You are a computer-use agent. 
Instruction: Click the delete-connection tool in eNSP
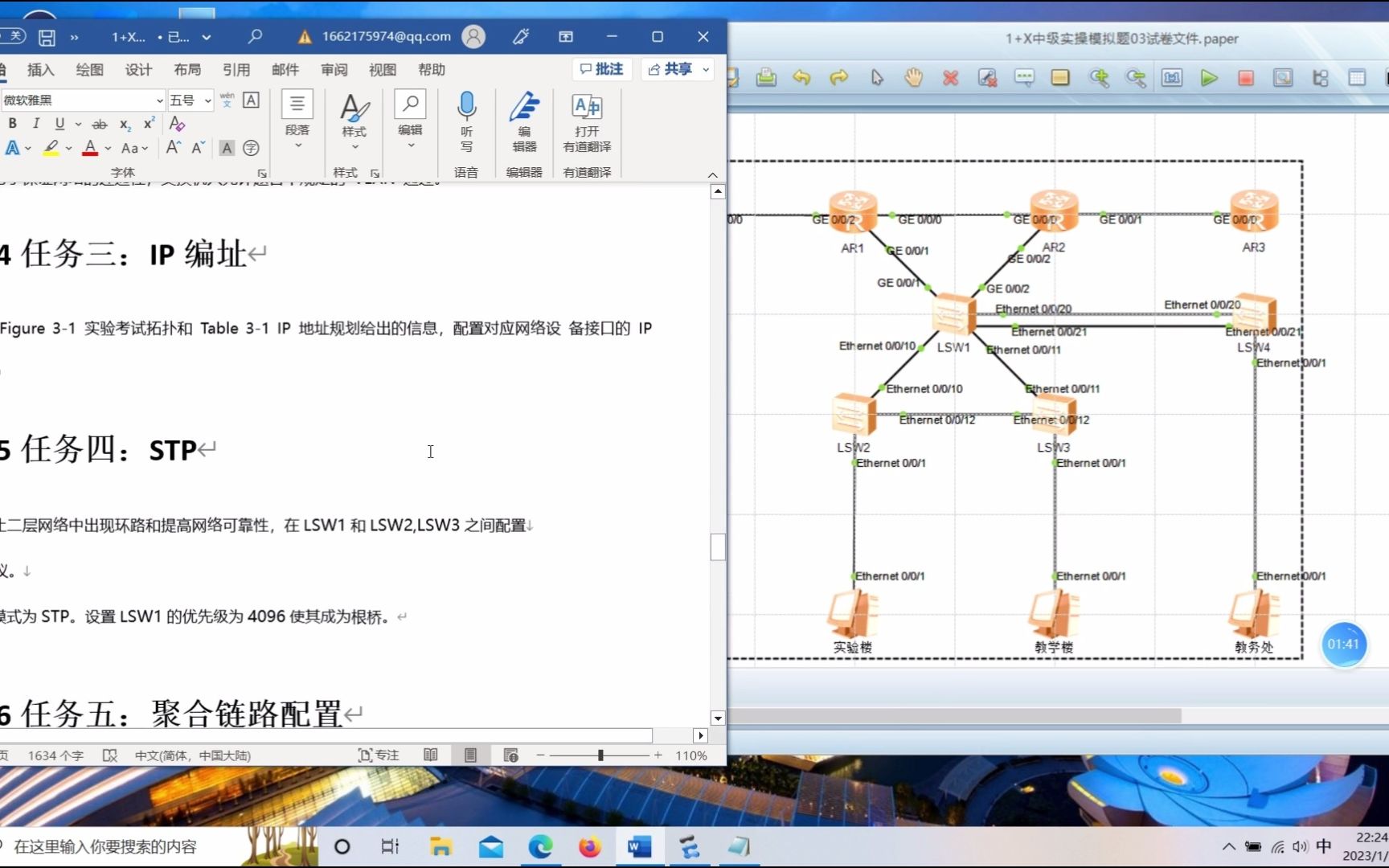[x=987, y=78]
